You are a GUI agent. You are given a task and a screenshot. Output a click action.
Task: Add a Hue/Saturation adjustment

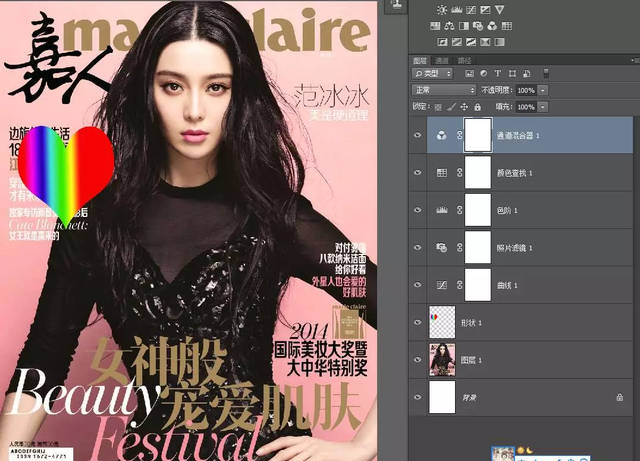coord(435,26)
